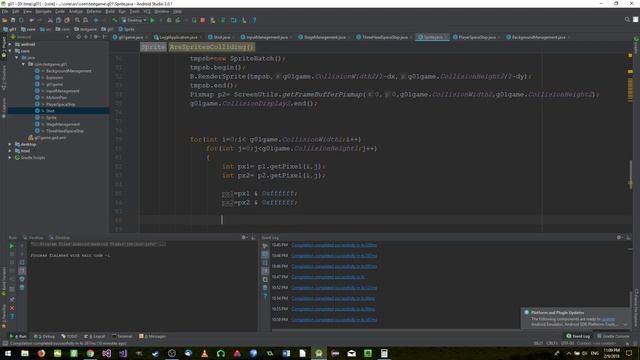Click the AreSpritesColliding() breadcrumb above the code
This screenshot has height=360, width=640.
(212, 47)
